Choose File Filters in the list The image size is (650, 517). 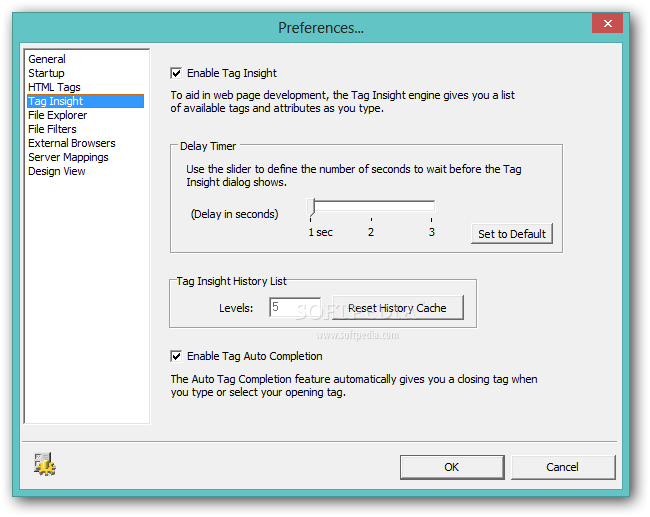[85, 129]
